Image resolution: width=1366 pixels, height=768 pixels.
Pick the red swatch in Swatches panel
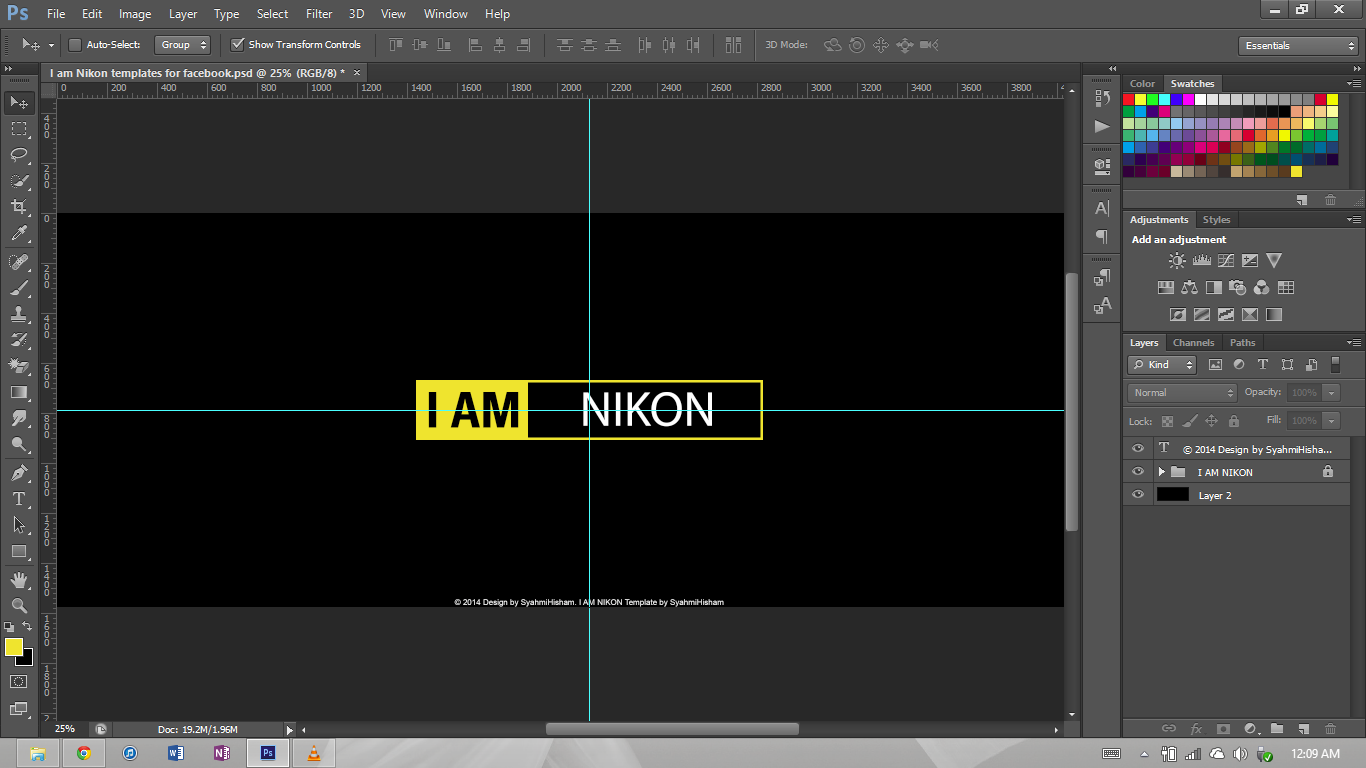[1129, 99]
